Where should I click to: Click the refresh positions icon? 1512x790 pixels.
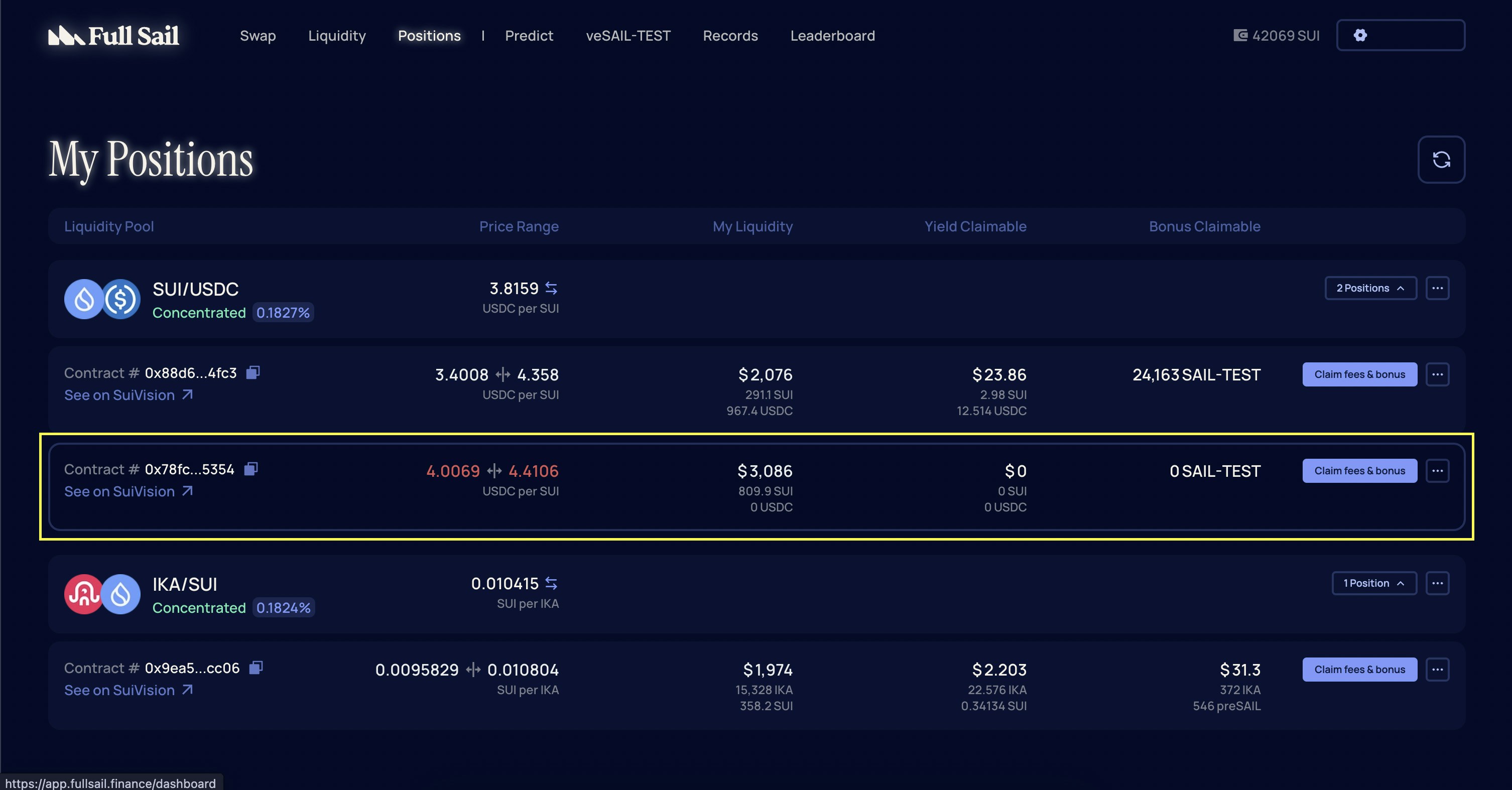pos(1441,160)
